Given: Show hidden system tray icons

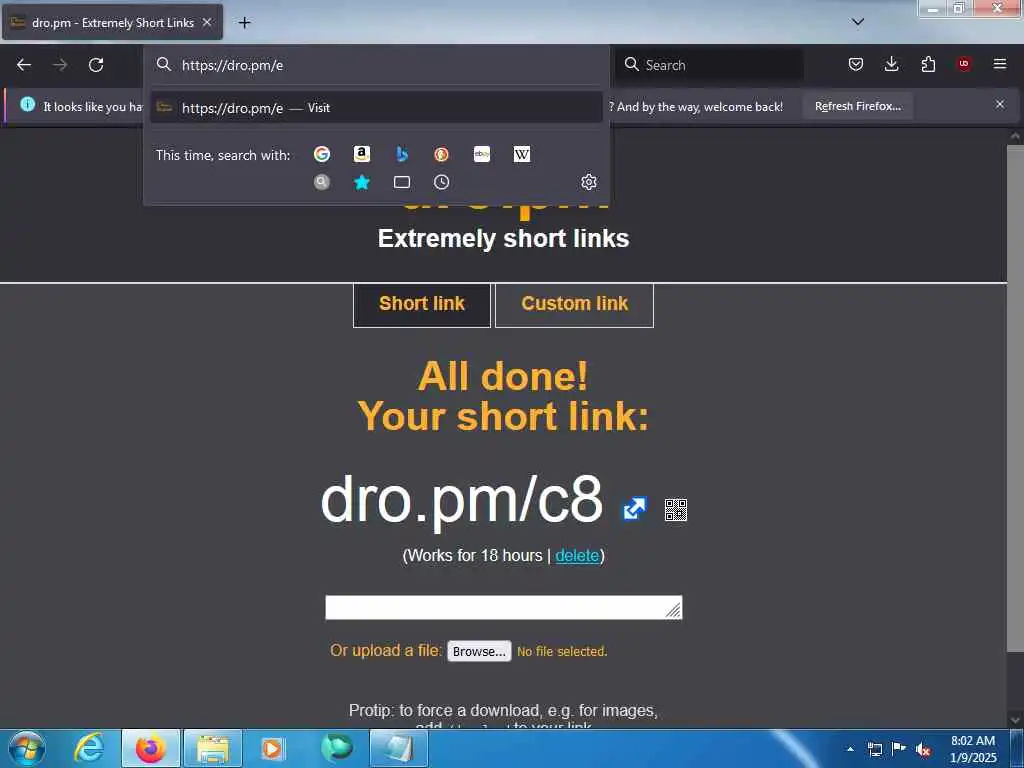Looking at the screenshot, I should (850, 749).
